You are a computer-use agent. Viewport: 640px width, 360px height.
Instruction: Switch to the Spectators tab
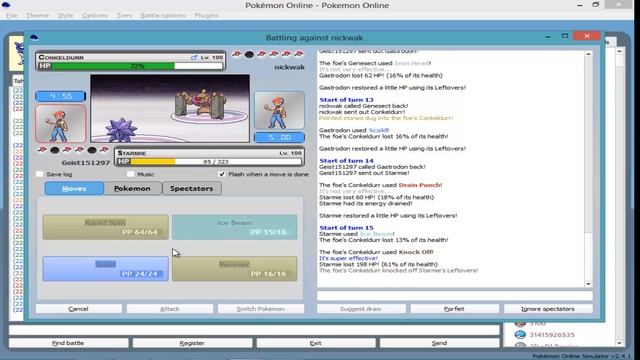click(192, 189)
